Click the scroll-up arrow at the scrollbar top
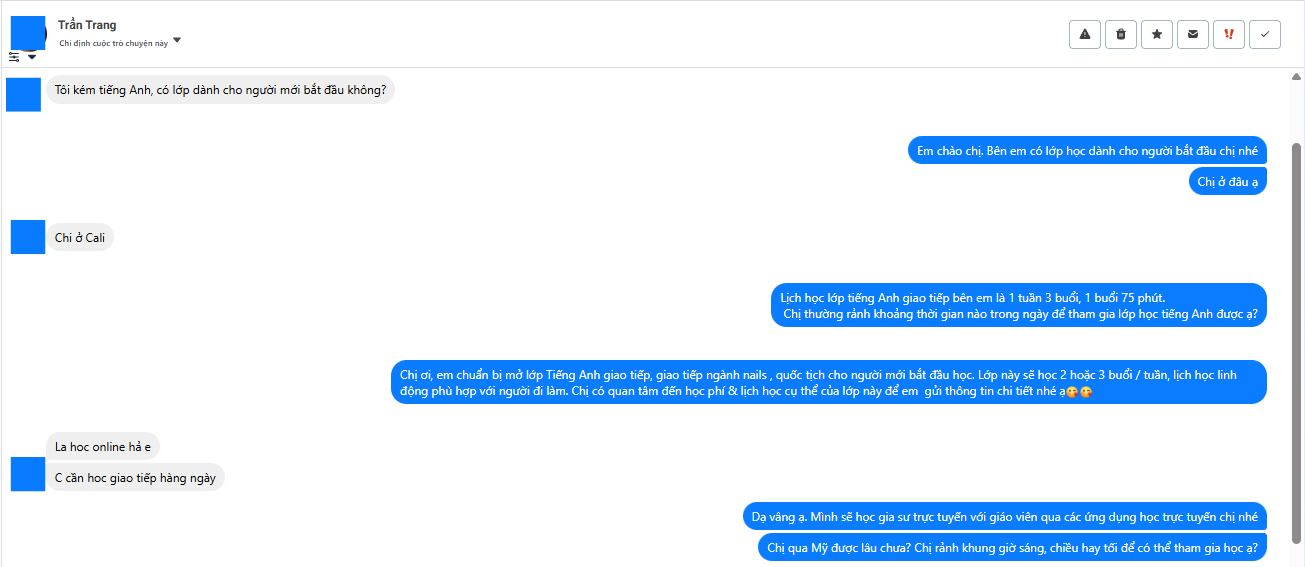This screenshot has width=1305, height=567. click(x=1297, y=77)
